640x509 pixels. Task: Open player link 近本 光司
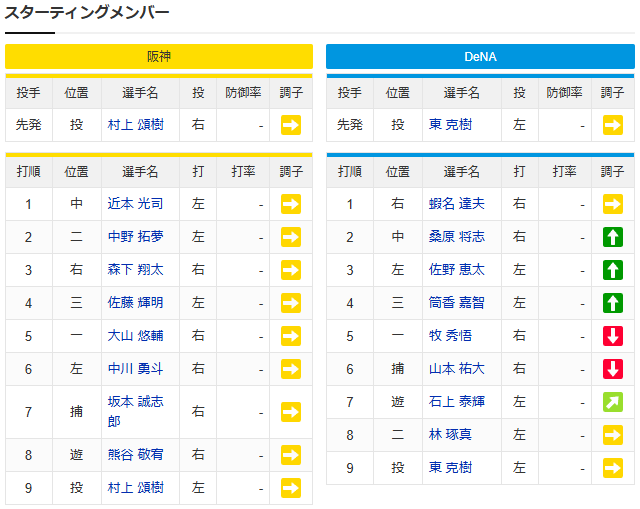(x=136, y=203)
